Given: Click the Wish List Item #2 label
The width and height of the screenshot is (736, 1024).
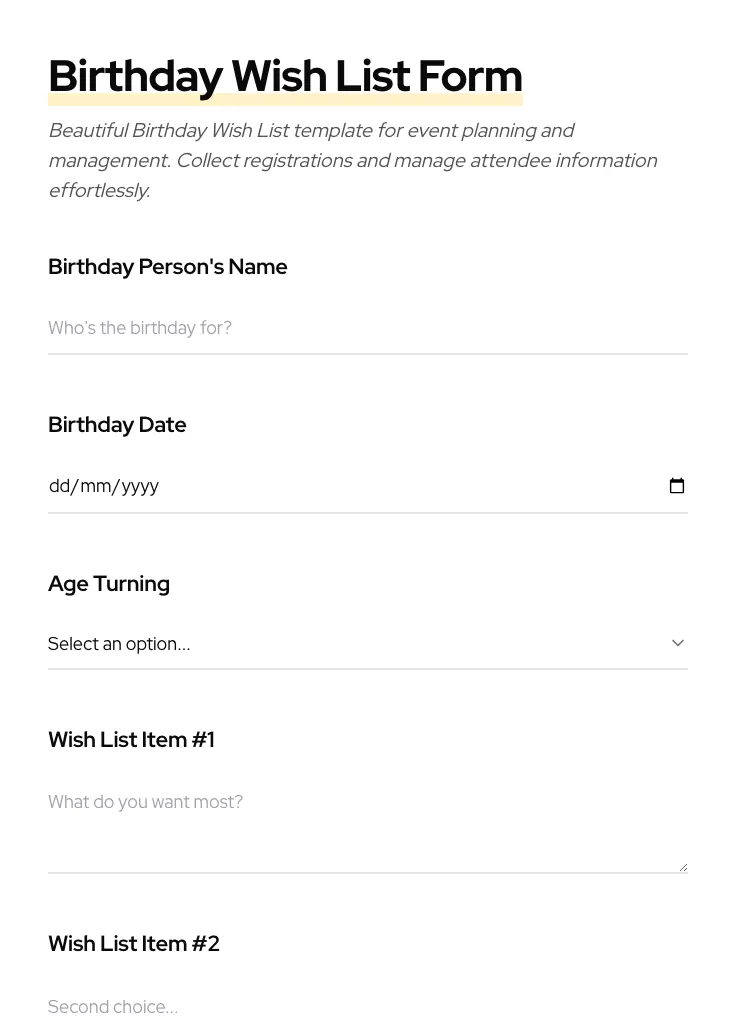Looking at the screenshot, I should click(x=133, y=943).
